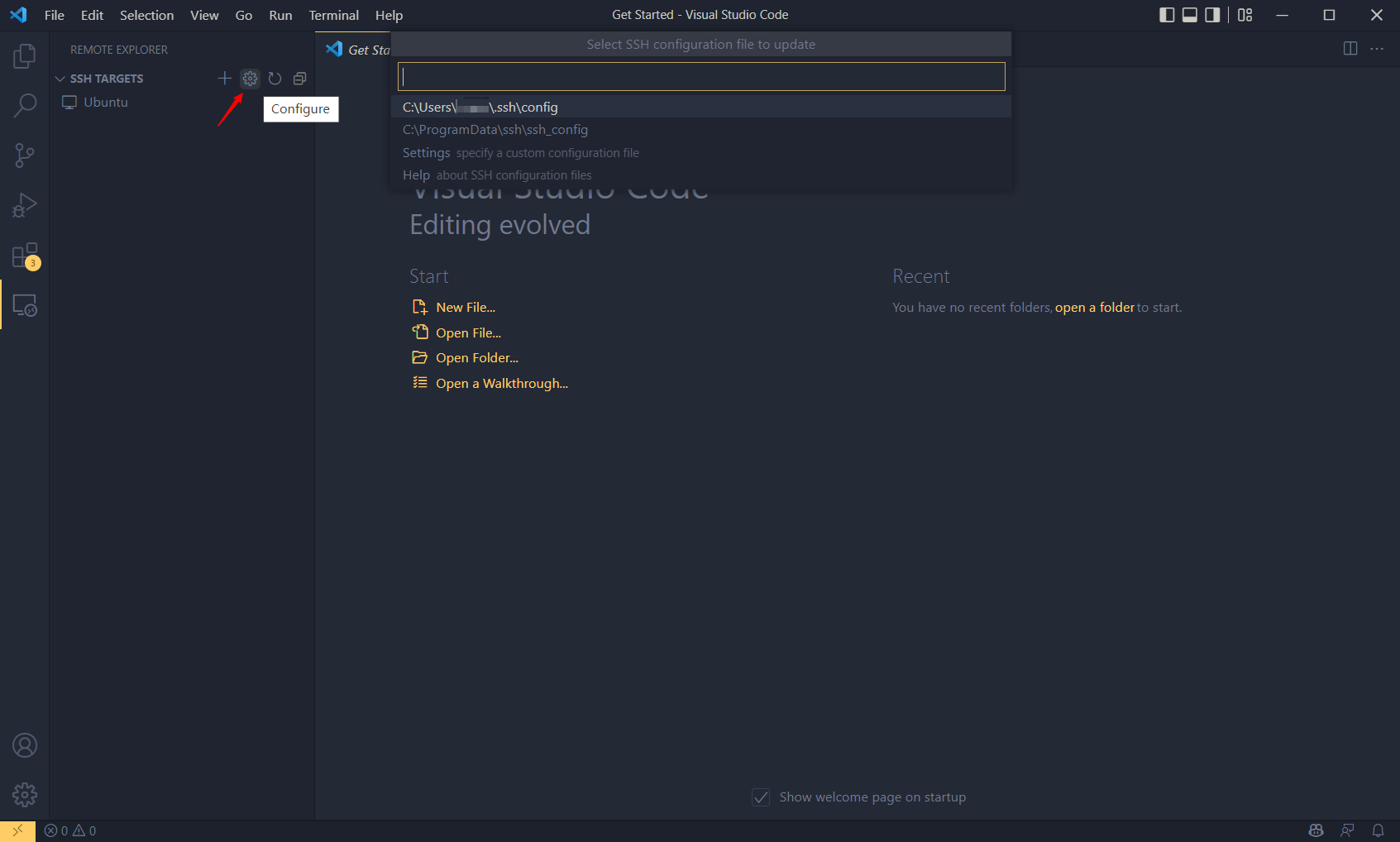
Task: Choose Help about SSH configuration files
Action: click(x=701, y=175)
